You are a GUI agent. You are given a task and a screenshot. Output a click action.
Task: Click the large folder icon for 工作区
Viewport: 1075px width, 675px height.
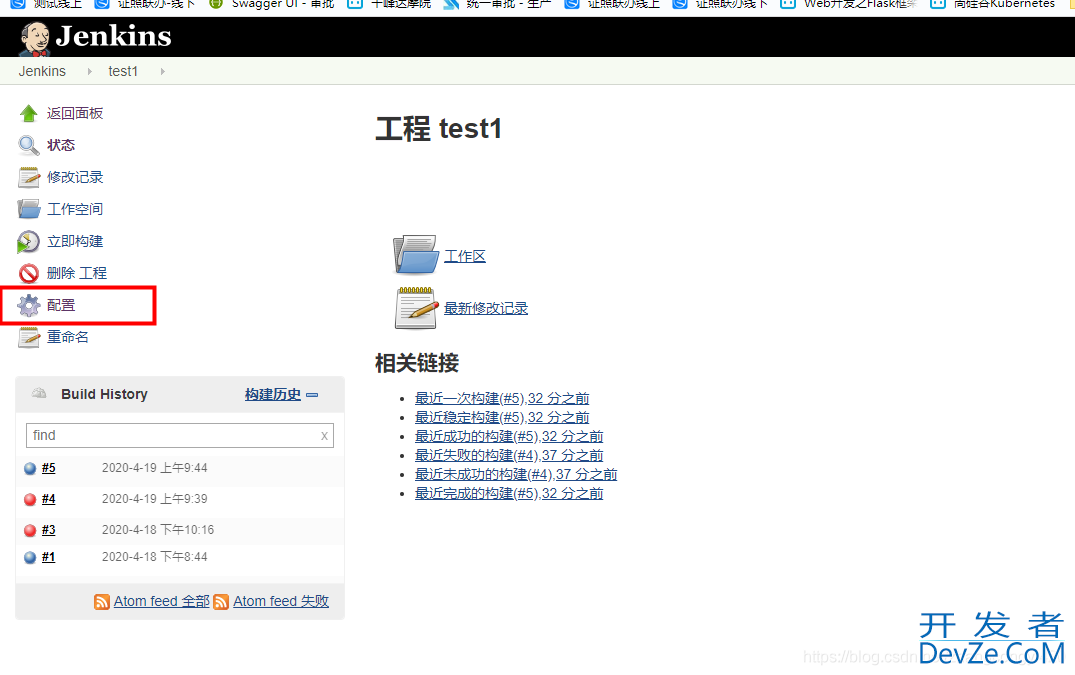[x=416, y=255]
